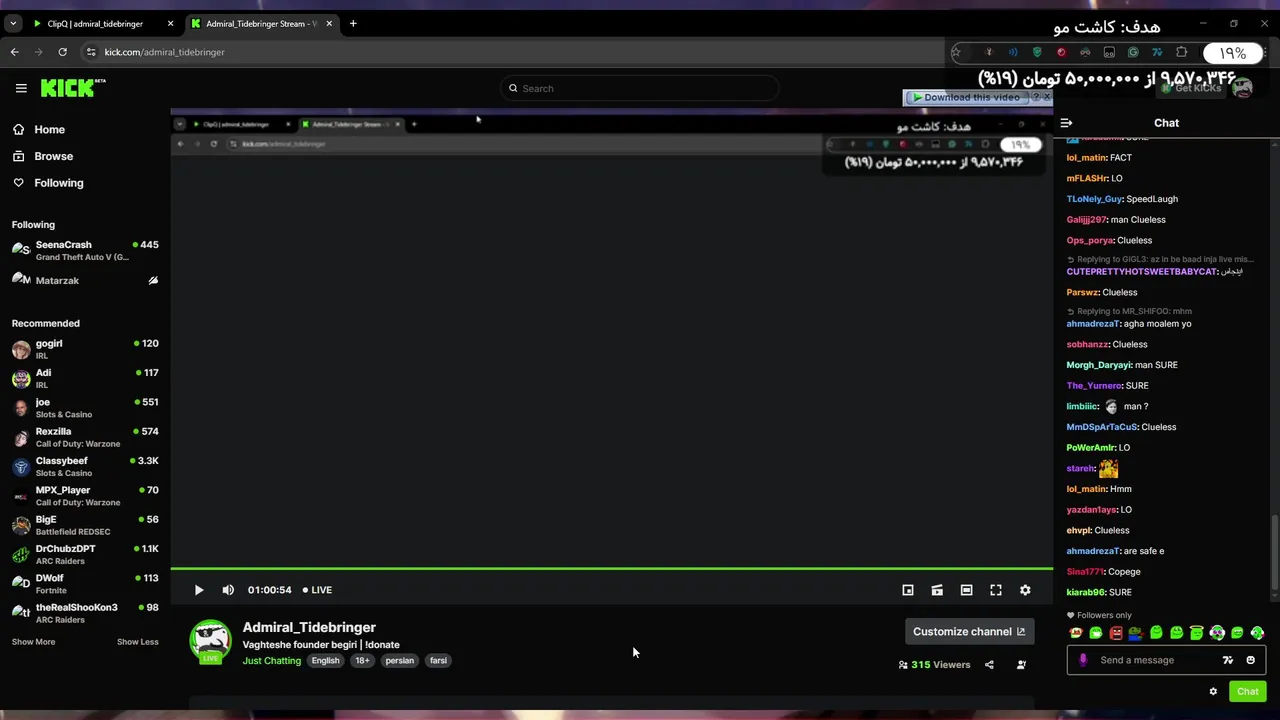Expand recommended list with Show More
Image resolution: width=1280 pixels, height=720 pixels.
point(33,642)
